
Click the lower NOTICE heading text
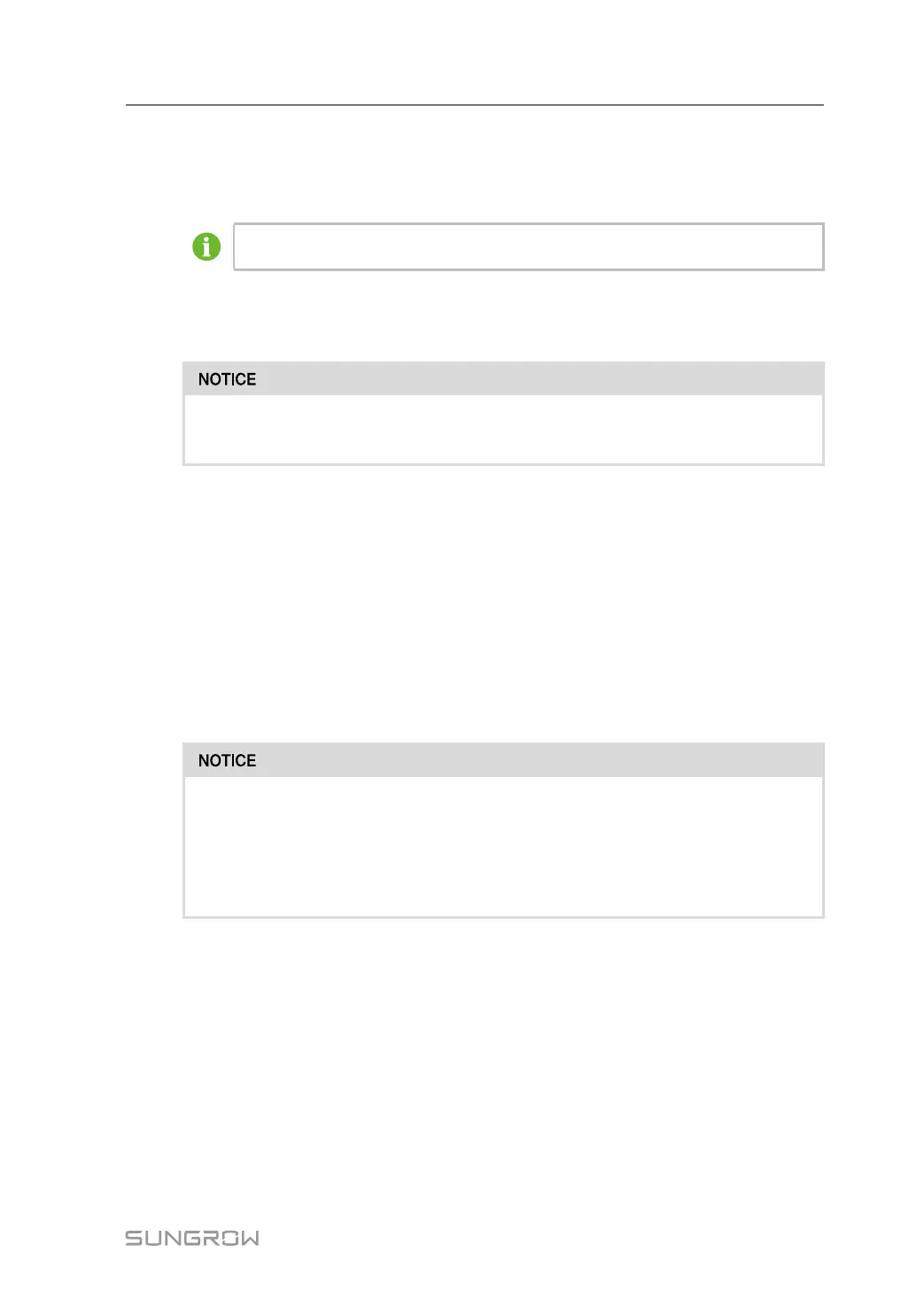coord(227,761)
